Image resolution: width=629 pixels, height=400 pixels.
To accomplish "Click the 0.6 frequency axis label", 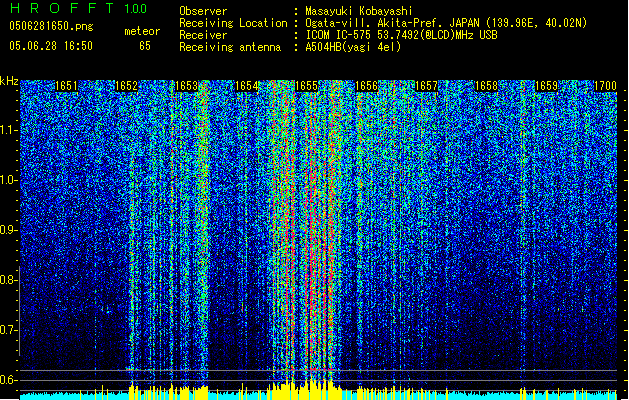I will click(8, 380).
